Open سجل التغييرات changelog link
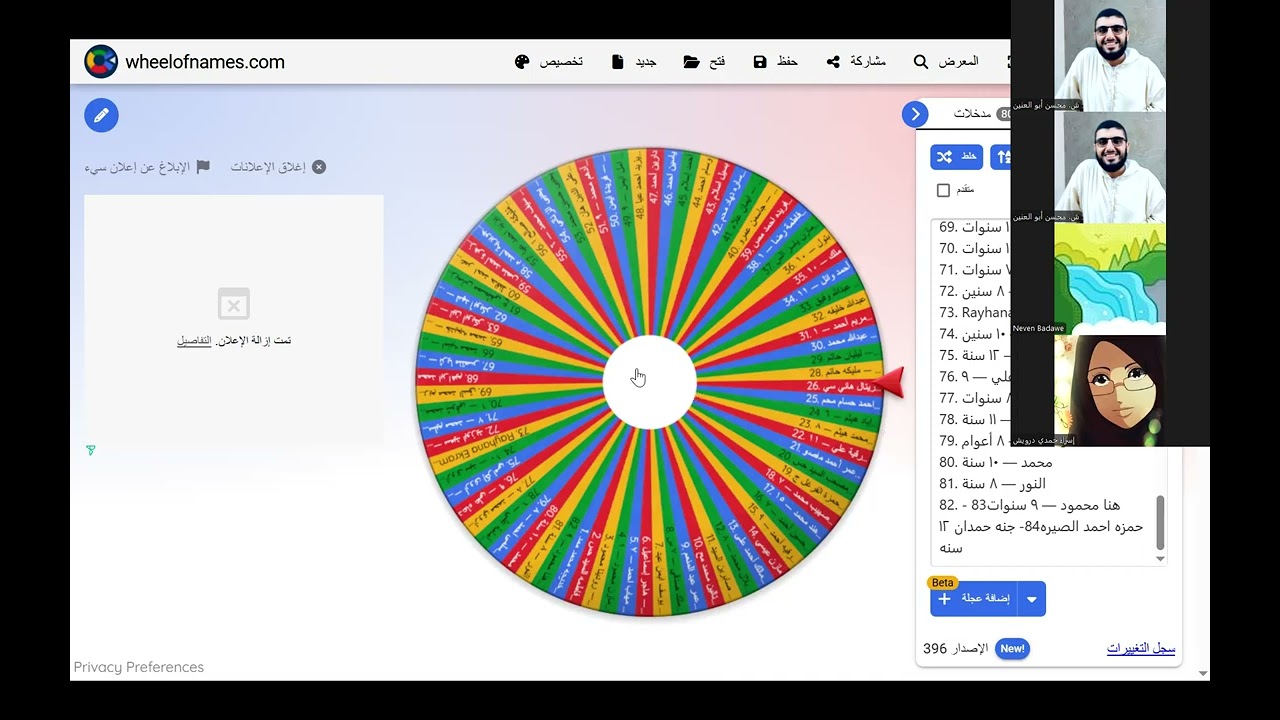The height and width of the screenshot is (720, 1280). [1141, 648]
